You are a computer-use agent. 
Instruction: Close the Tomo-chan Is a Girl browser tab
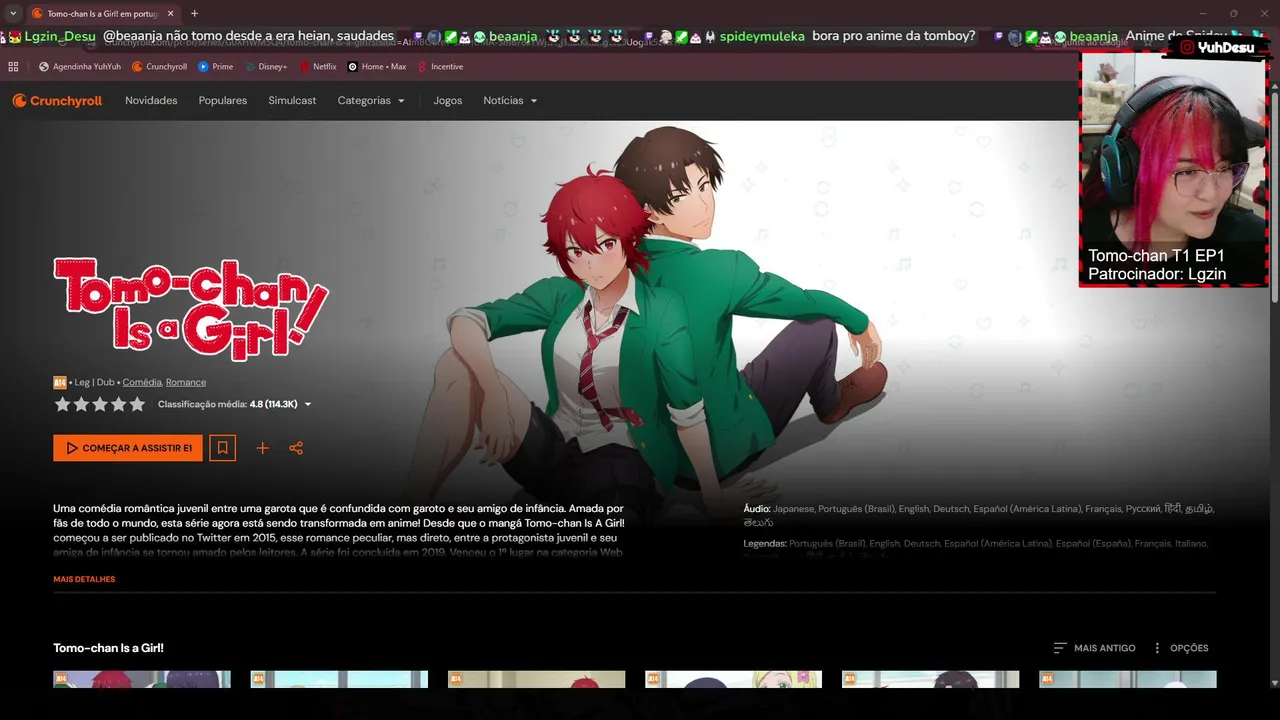point(170,14)
